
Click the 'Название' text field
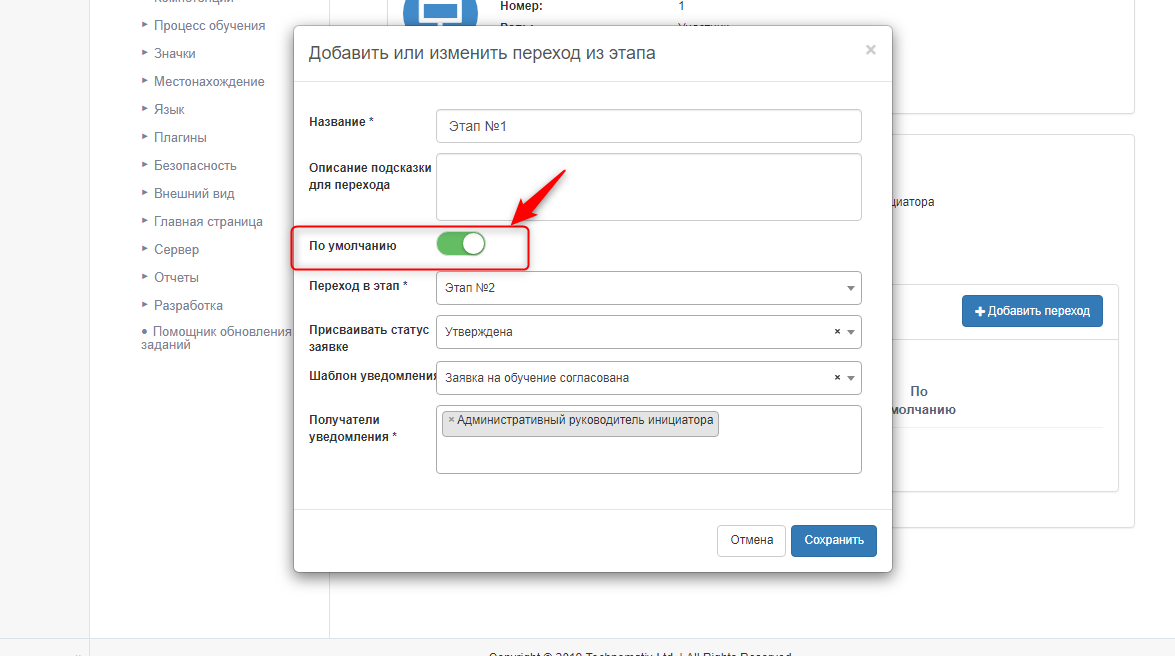pyautogui.click(x=648, y=126)
